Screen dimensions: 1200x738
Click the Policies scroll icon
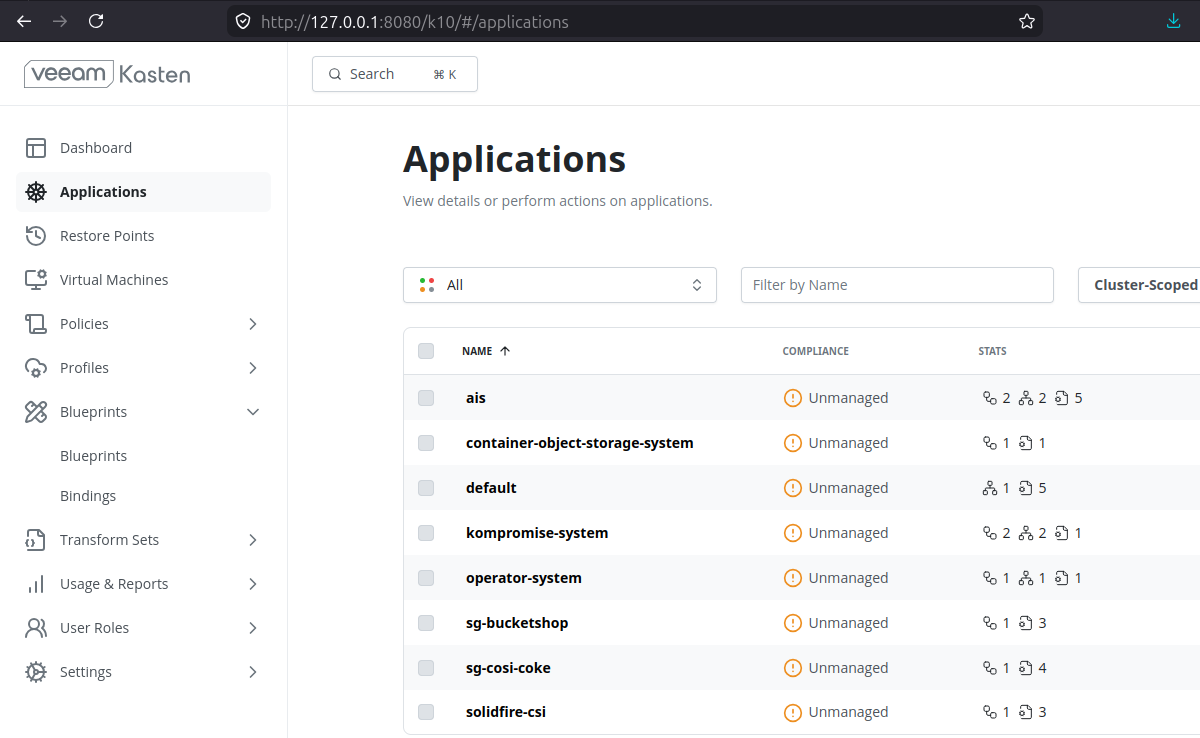coord(36,324)
